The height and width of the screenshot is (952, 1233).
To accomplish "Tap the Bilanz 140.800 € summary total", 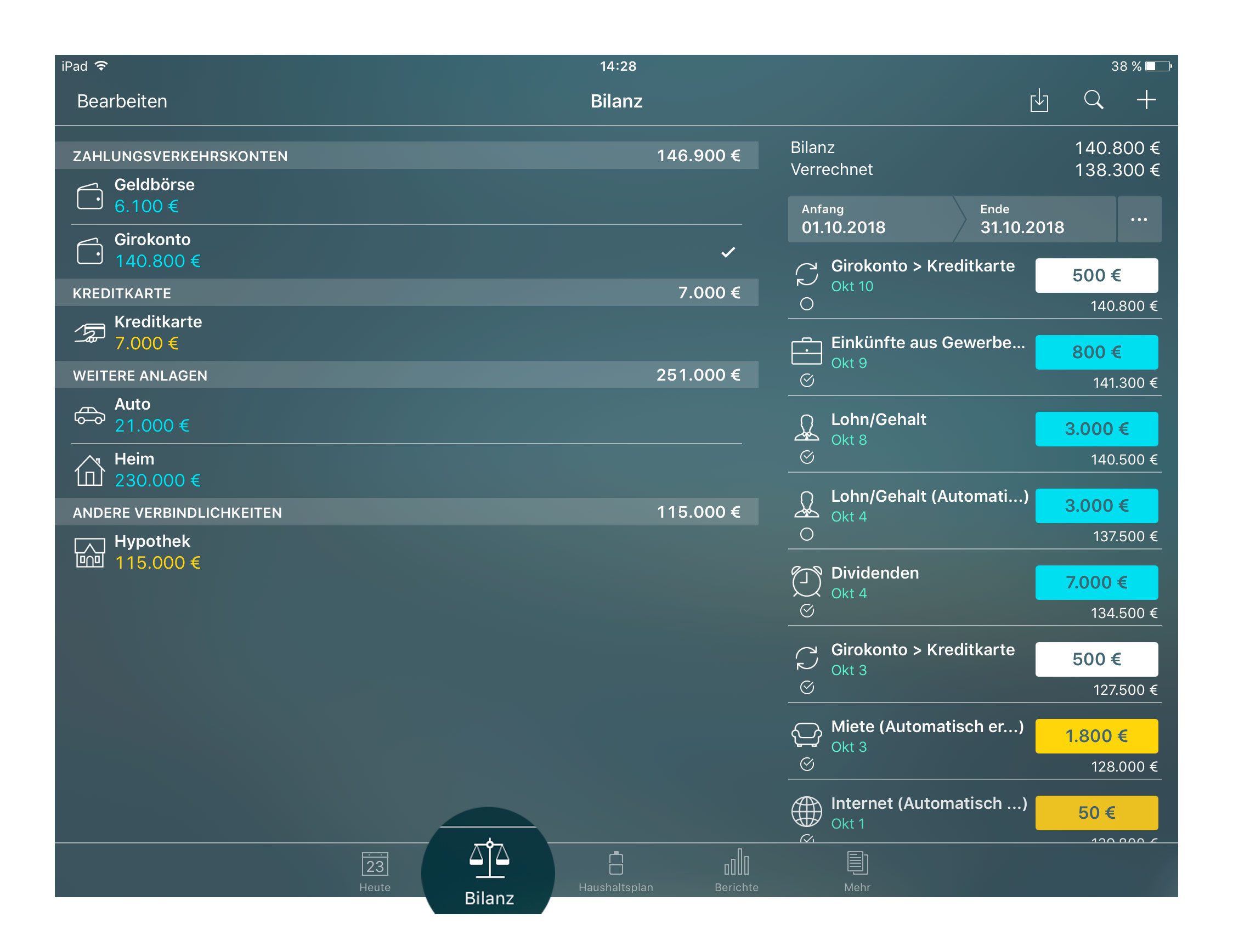I will [1117, 148].
